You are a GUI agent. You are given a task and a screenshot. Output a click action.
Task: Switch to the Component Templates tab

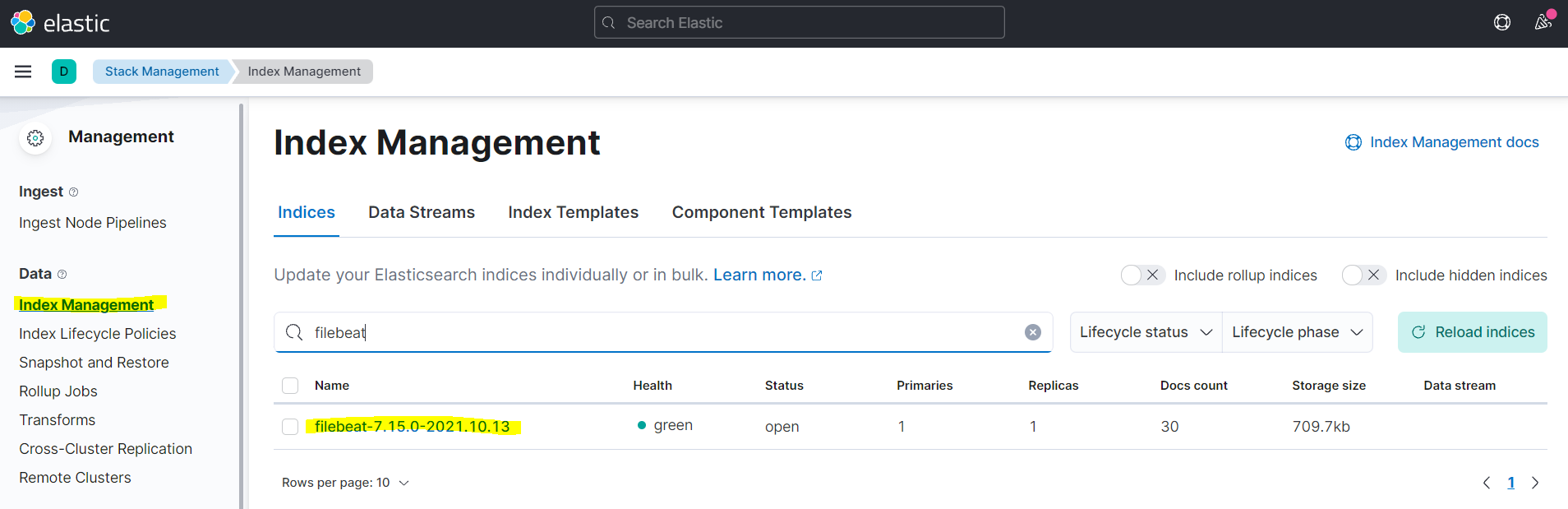click(762, 212)
